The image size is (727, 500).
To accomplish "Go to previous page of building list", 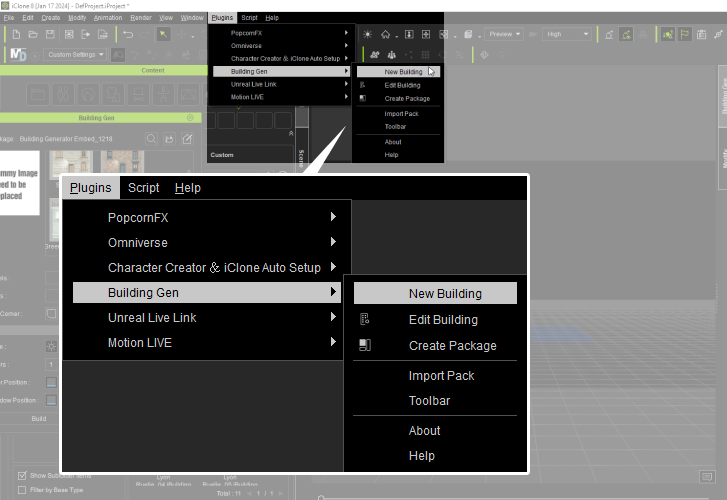I will coord(249,494).
